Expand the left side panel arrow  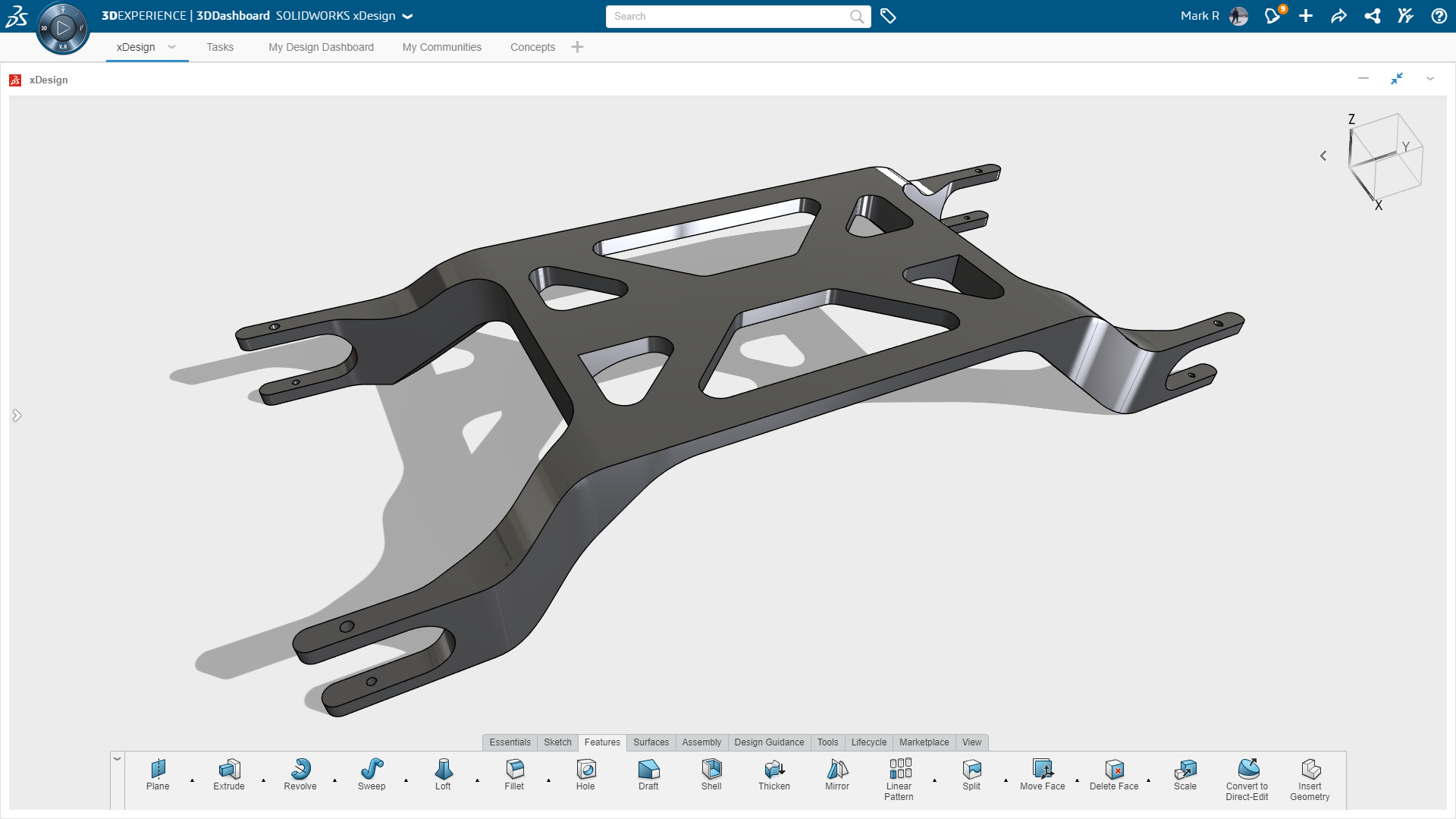pyautogui.click(x=17, y=416)
